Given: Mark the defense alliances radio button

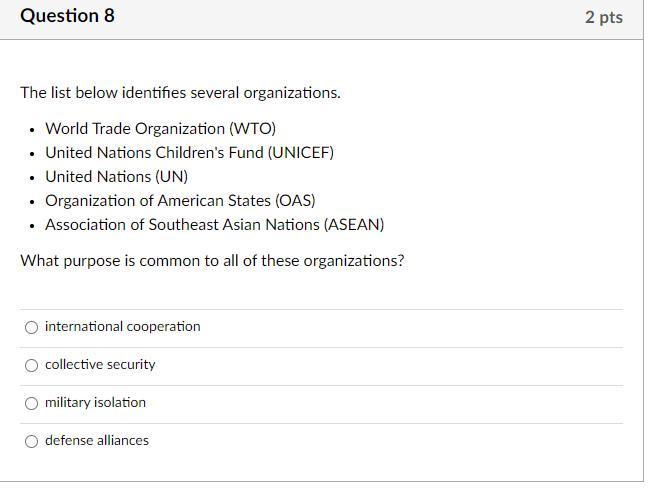Looking at the screenshot, I should tap(32, 441).
